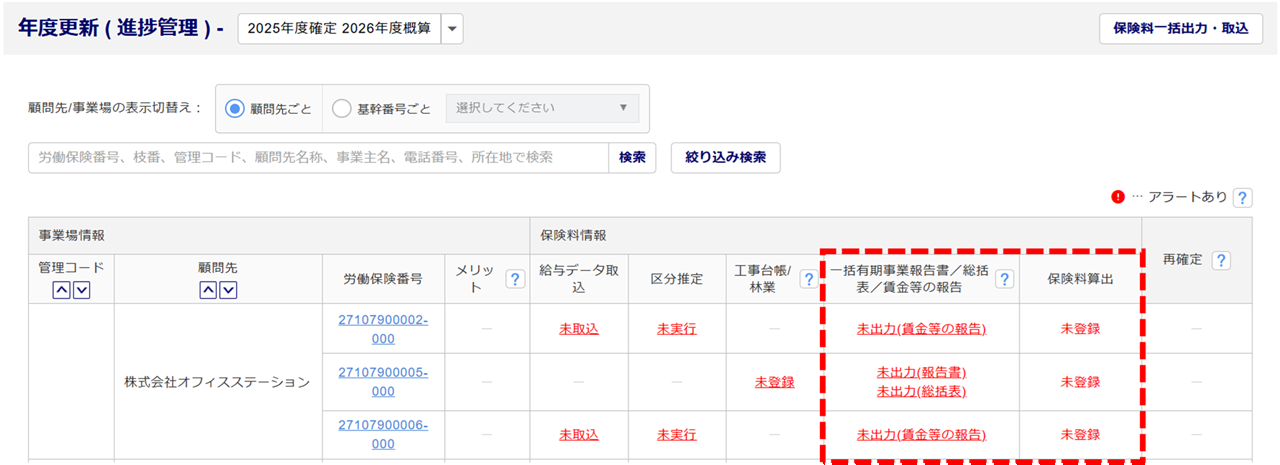
Task: Focus the 労働保険番号 search input field
Action: coord(318,157)
